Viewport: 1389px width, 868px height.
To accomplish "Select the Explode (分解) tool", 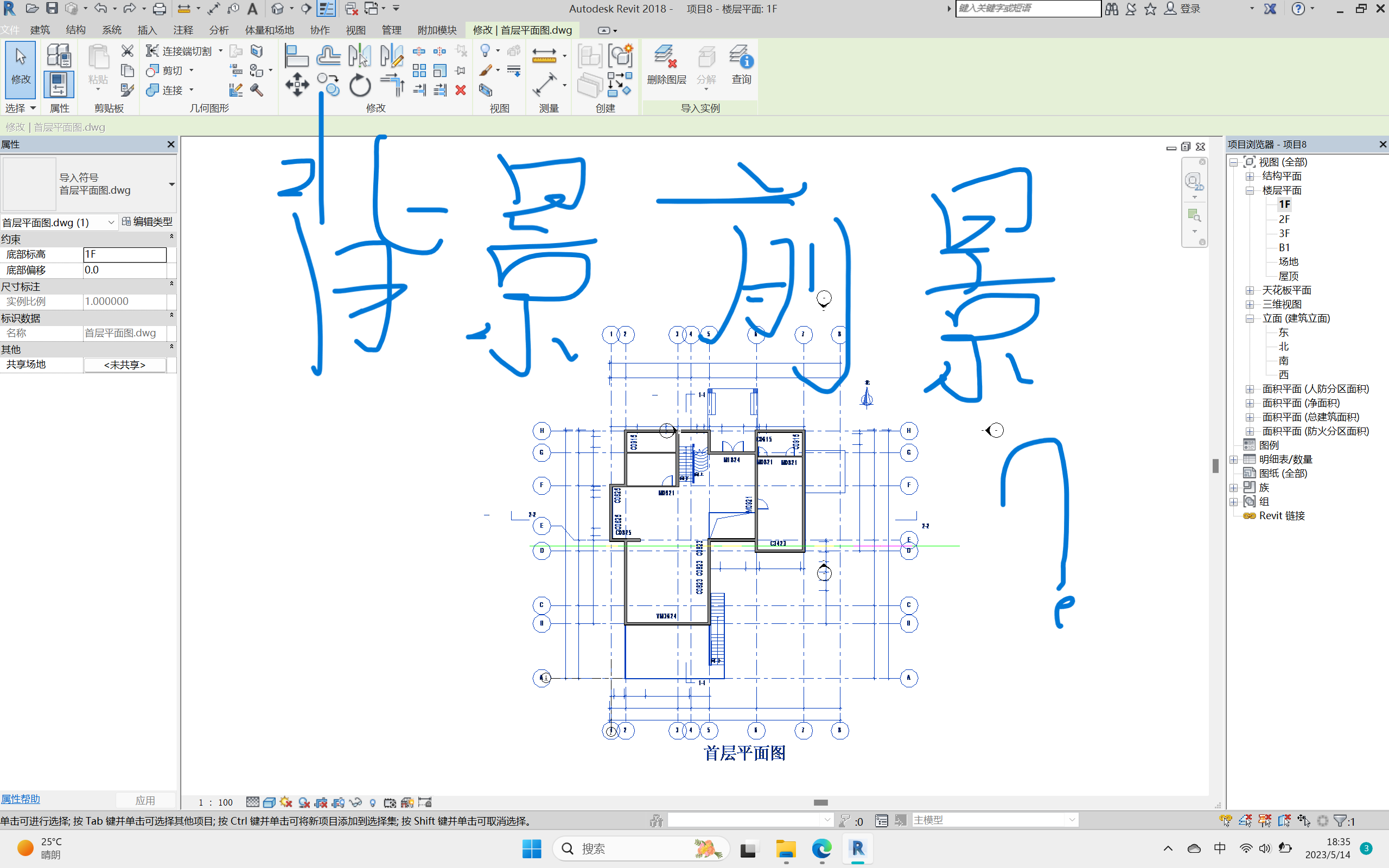I will point(706,65).
